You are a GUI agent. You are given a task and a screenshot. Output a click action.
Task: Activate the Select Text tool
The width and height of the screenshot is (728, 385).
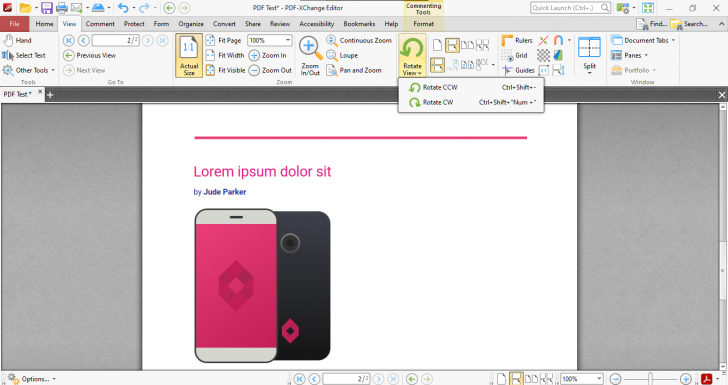pos(24,55)
